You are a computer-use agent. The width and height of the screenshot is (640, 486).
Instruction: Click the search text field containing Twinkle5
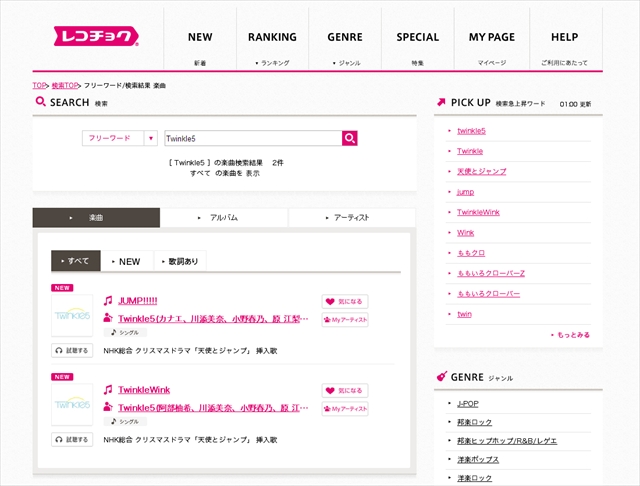coord(253,138)
